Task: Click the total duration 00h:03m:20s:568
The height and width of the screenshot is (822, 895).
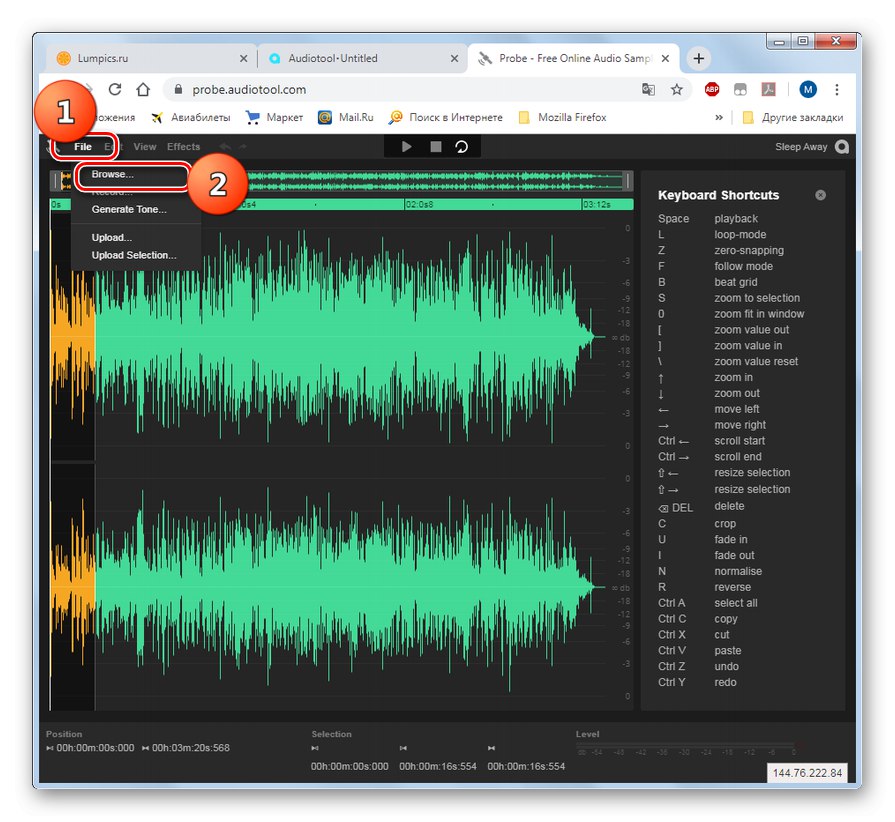Action: pos(191,748)
